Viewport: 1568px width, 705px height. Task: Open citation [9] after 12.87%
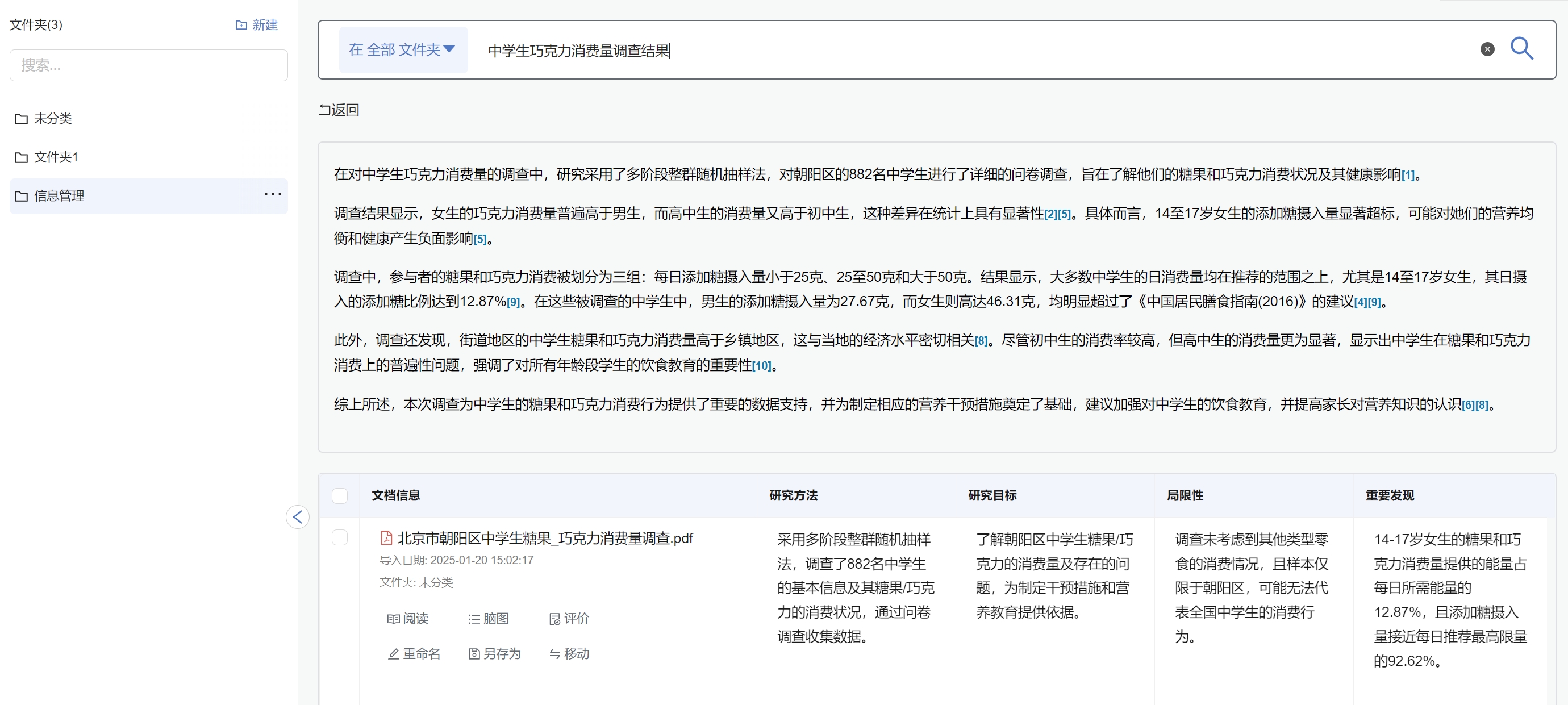point(513,303)
